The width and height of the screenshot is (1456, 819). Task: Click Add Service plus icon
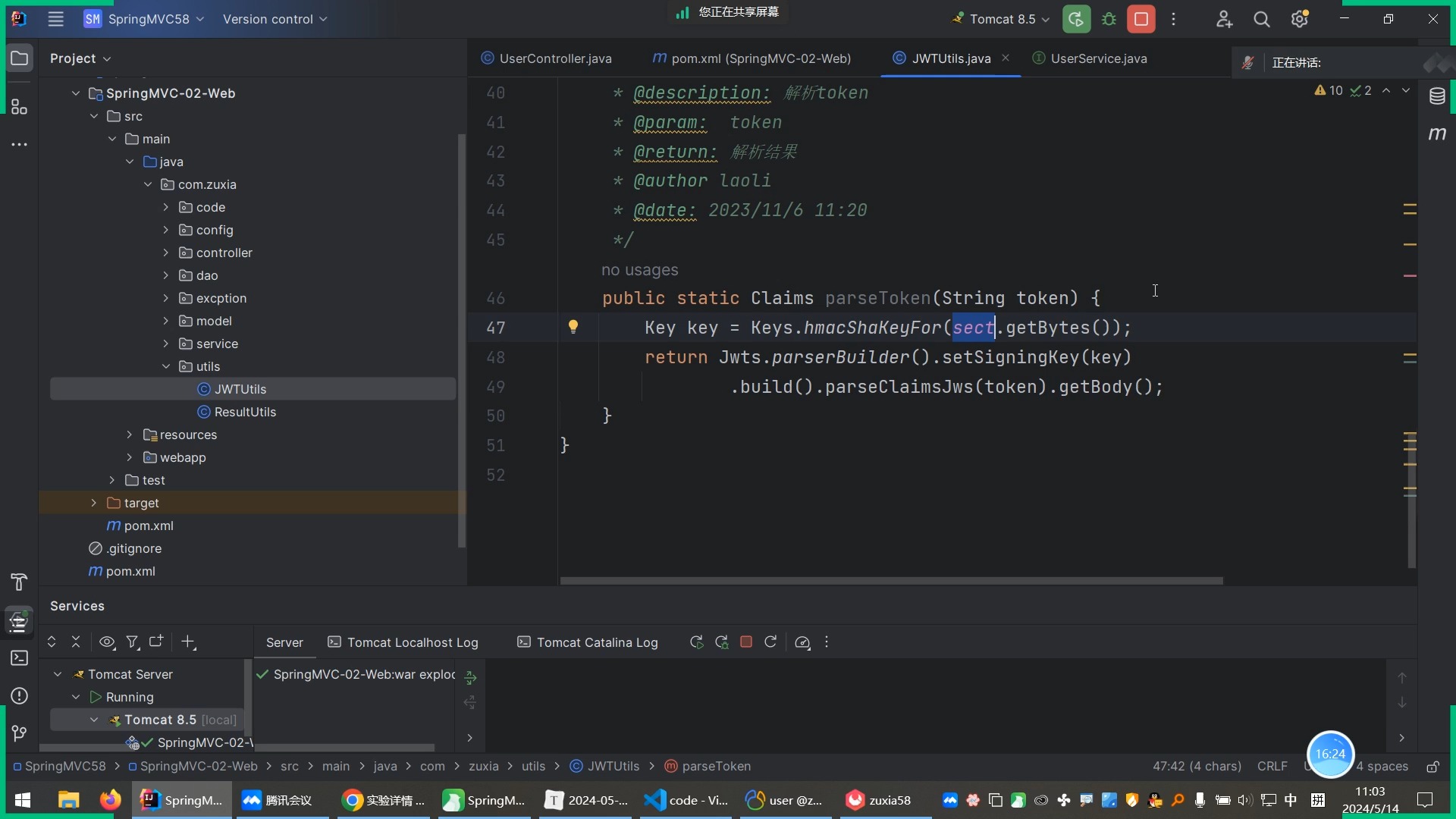pyautogui.click(x=188, y=642)
